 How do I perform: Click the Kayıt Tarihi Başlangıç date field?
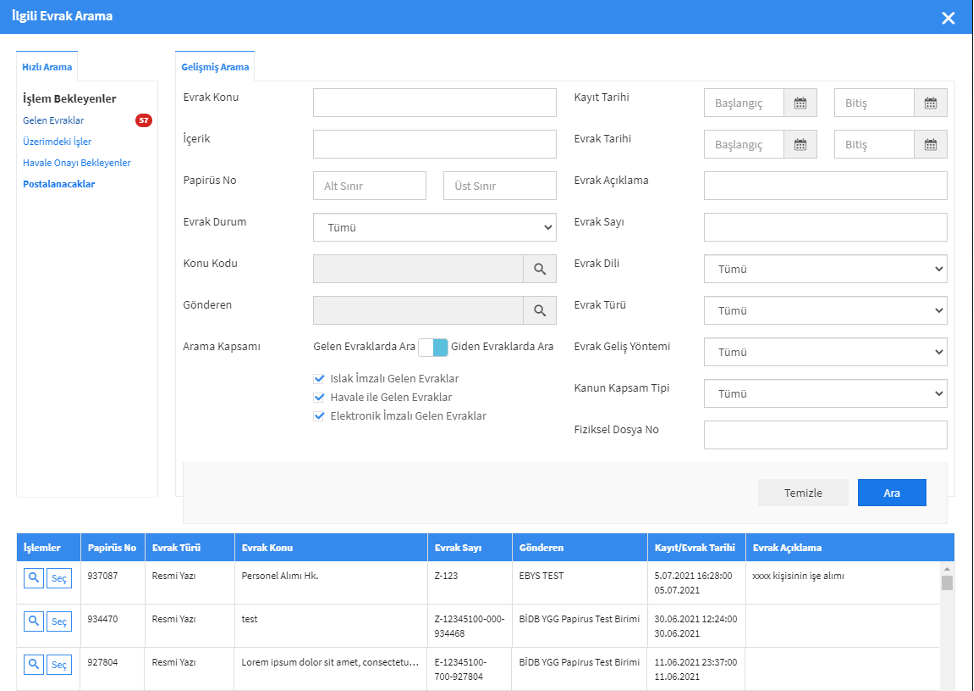coord(744,103)
